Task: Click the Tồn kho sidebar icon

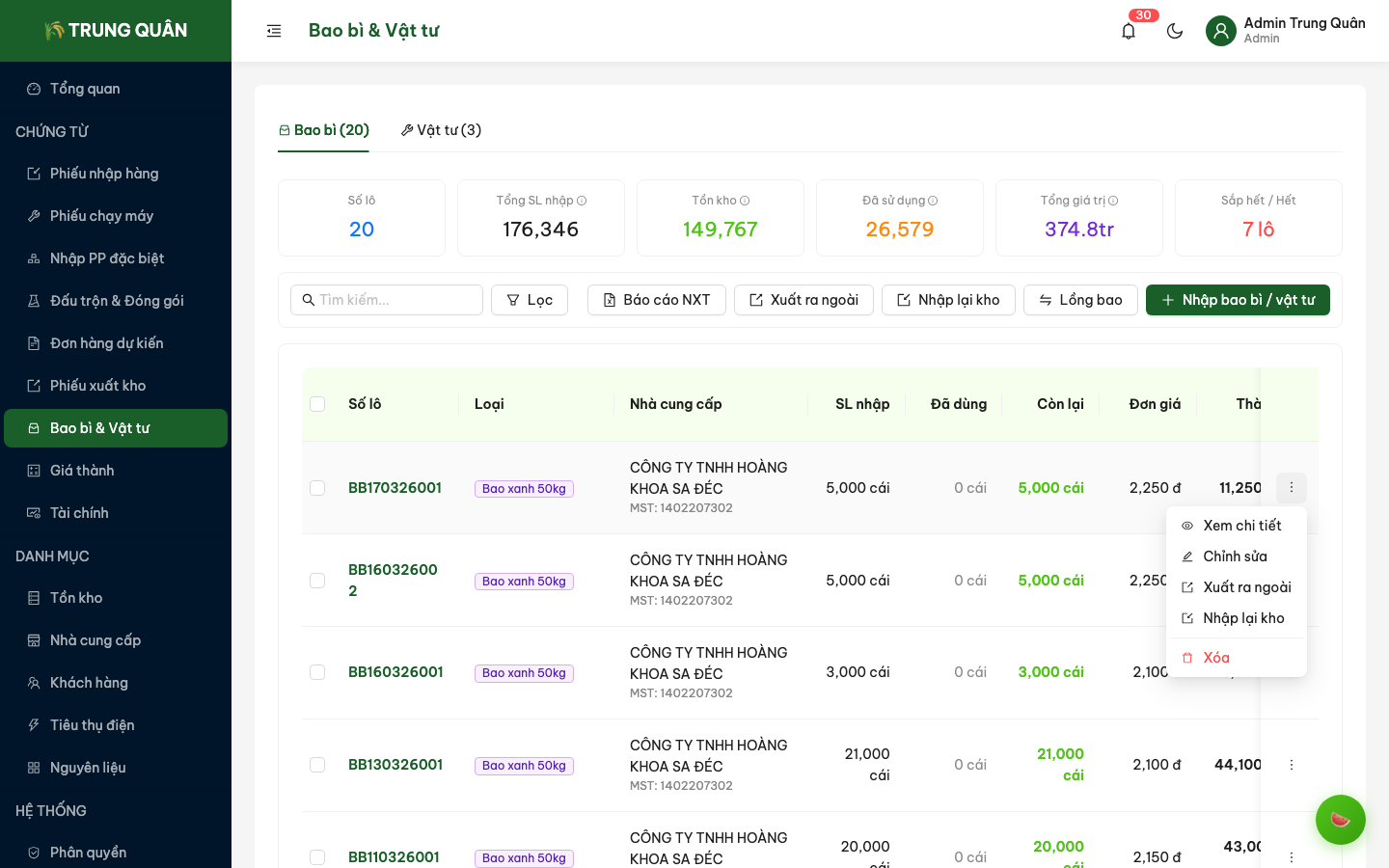Action: 34,598
